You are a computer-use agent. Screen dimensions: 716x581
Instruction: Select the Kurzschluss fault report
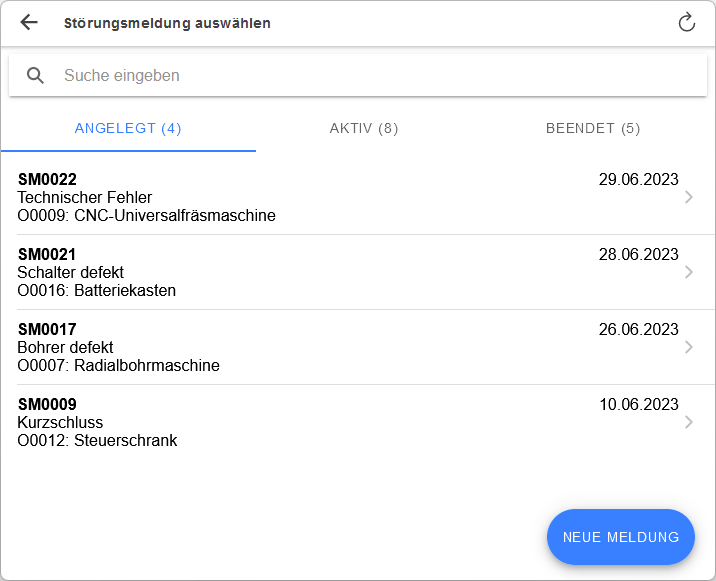click(x=60, y=422)
